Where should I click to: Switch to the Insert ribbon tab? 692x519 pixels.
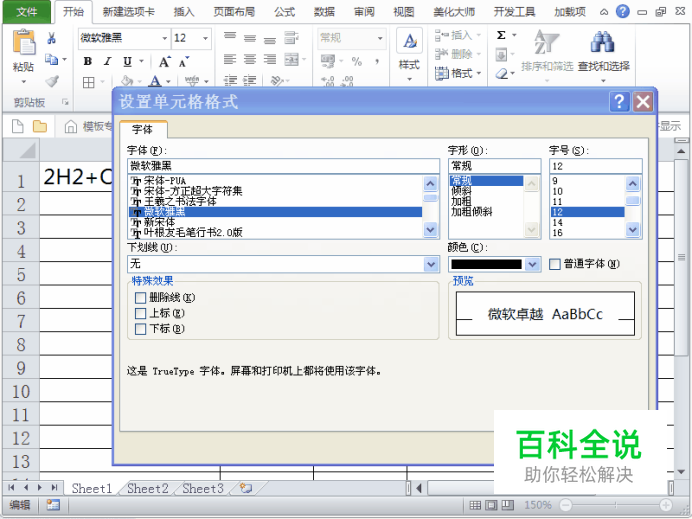pos(184,12)
